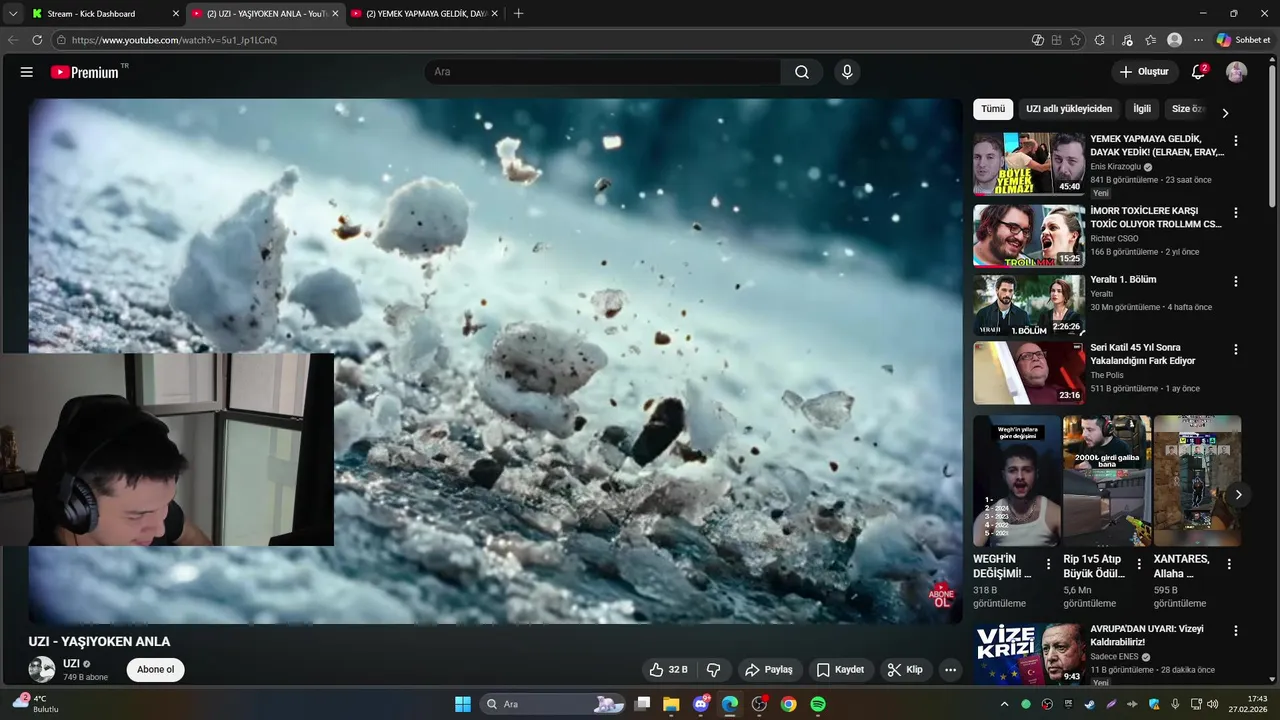Go to YouTube Premium home logo
Viewport: 1280px width, 720px height.
(85, 72)
